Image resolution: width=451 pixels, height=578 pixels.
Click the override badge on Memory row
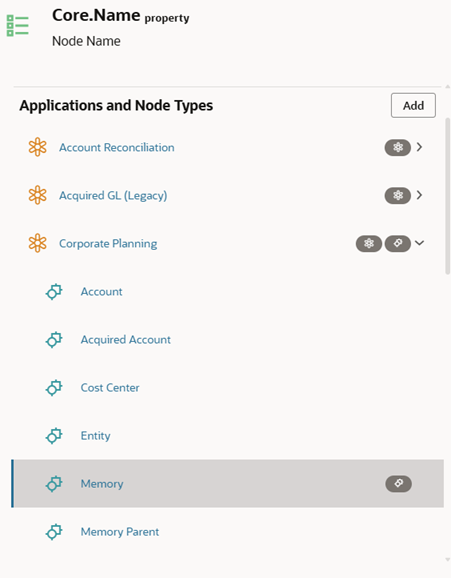pyautogui.click(x=398, y=484)
